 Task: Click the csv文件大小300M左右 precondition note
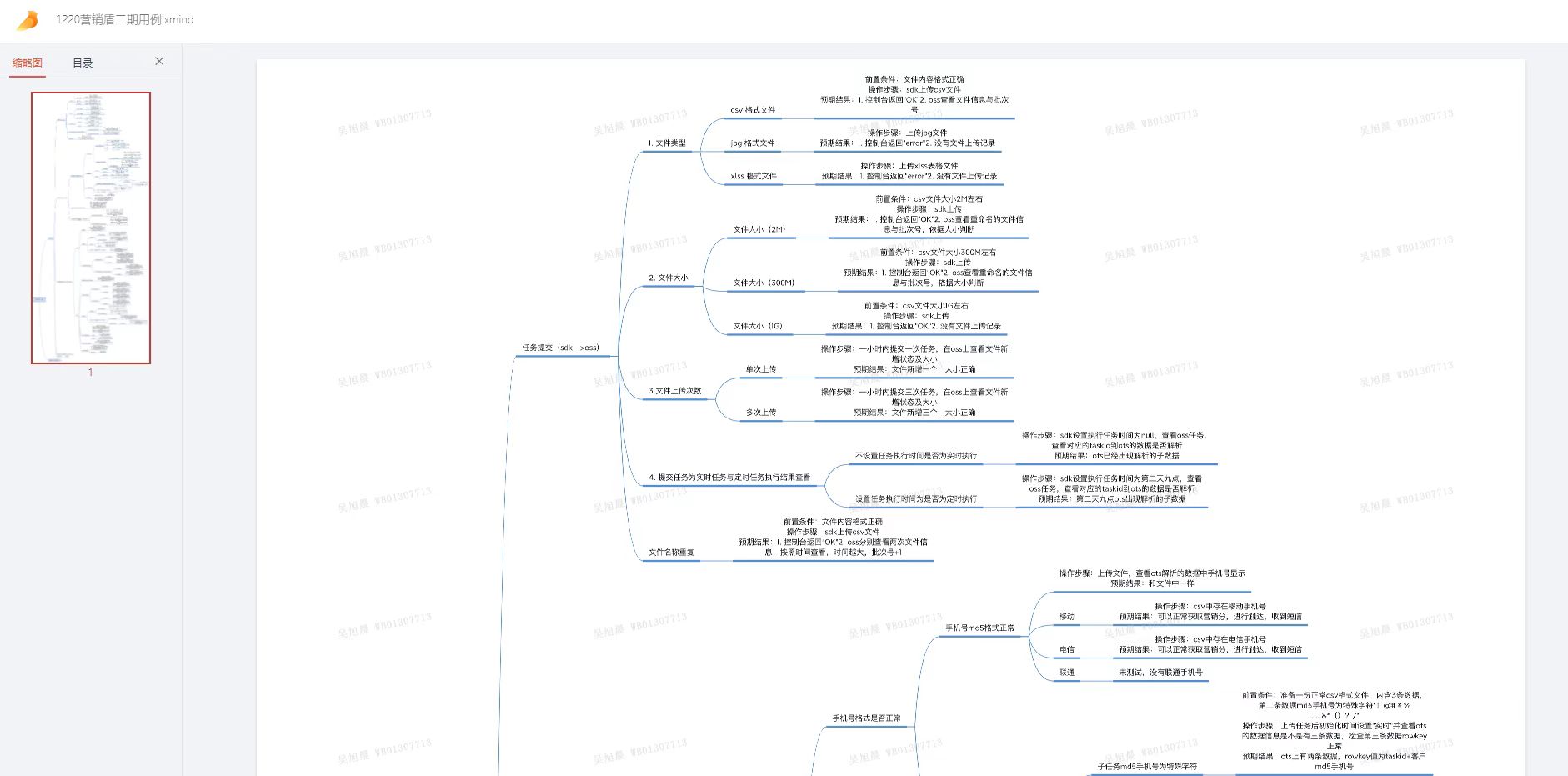pos(938,253)
